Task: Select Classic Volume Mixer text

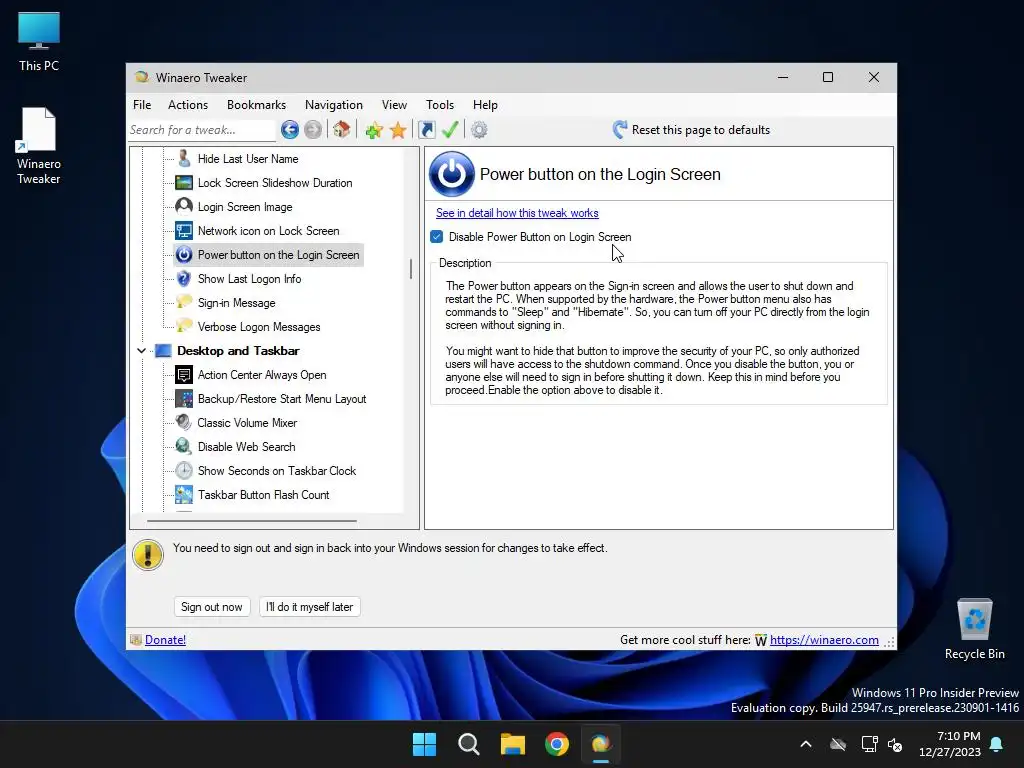Action: (248, 423)
